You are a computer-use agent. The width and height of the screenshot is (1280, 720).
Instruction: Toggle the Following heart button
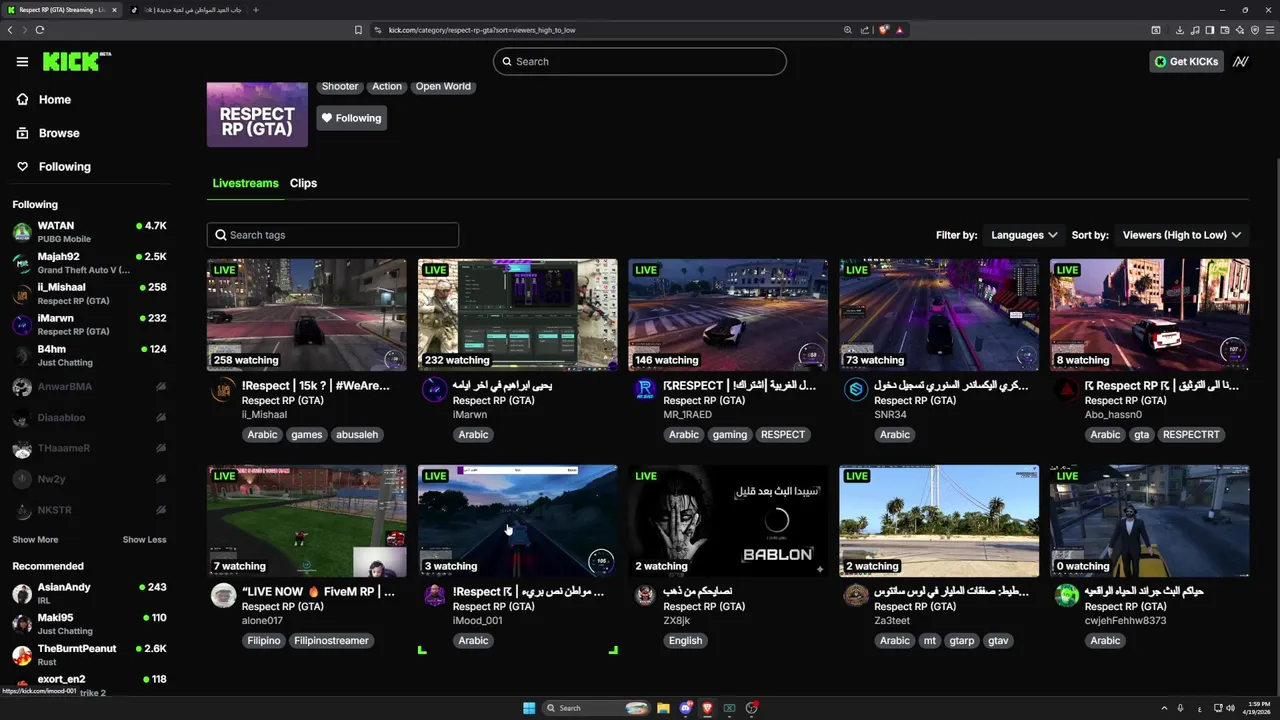(x=352, y=118)
